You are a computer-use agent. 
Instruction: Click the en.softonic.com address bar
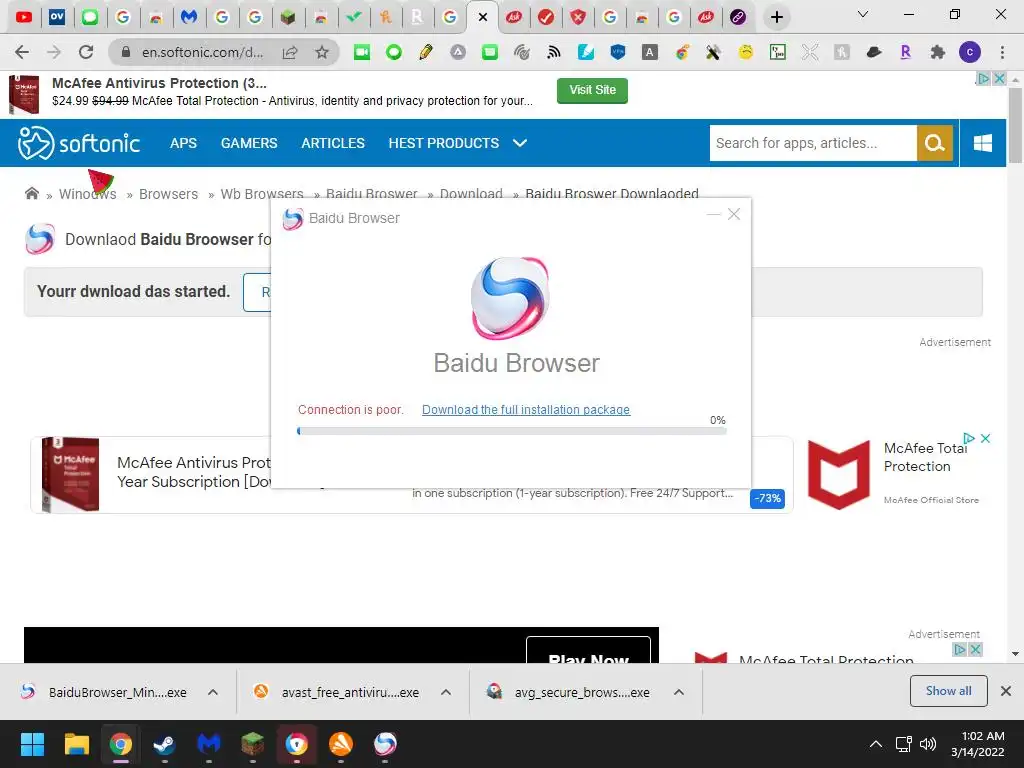tap(202, 52)
